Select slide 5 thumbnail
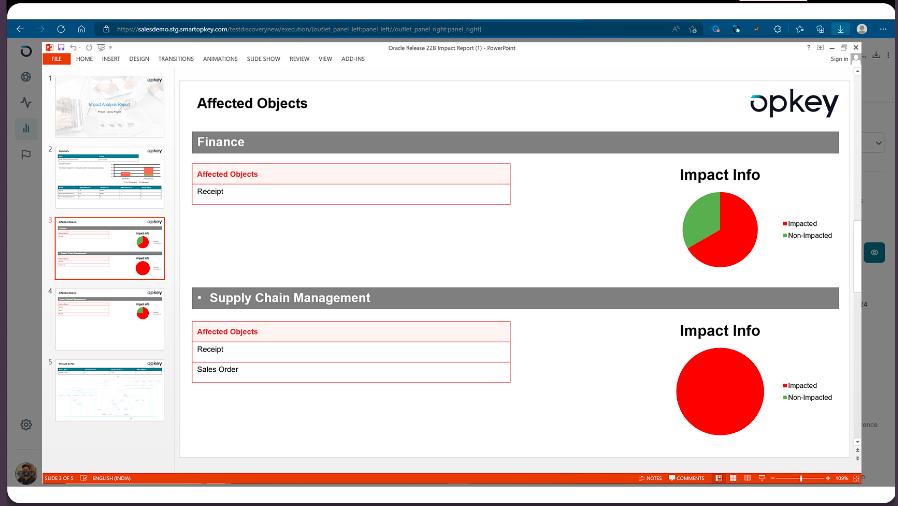This screenshot has width=898, height=506. coord(109,390)
